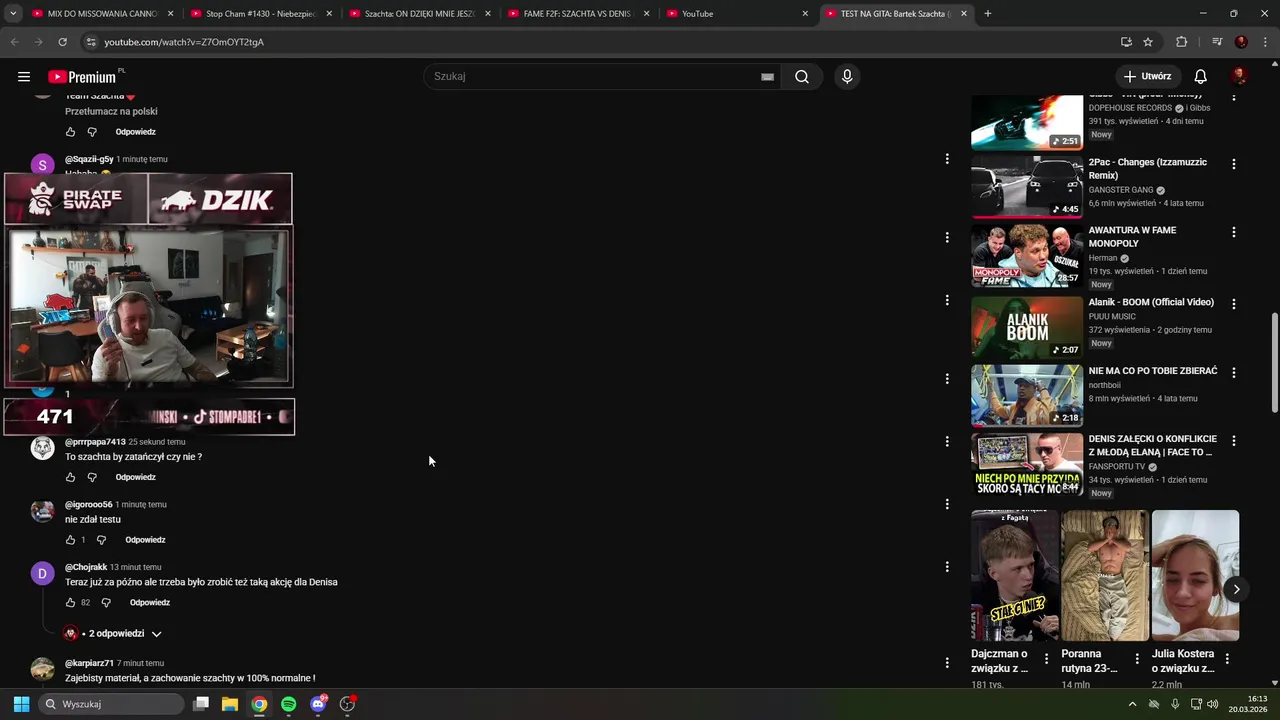Reload the page in Chrome
This screenshot has height=720, width=1280.
(x=62, y=42)
